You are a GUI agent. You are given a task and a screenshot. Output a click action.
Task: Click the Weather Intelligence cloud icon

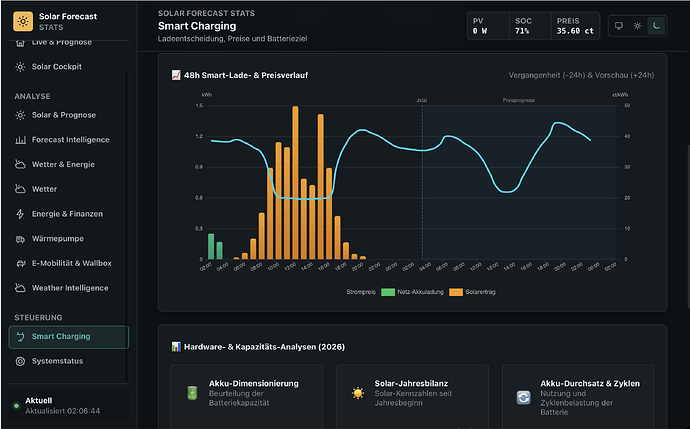(x=20, y=288)
